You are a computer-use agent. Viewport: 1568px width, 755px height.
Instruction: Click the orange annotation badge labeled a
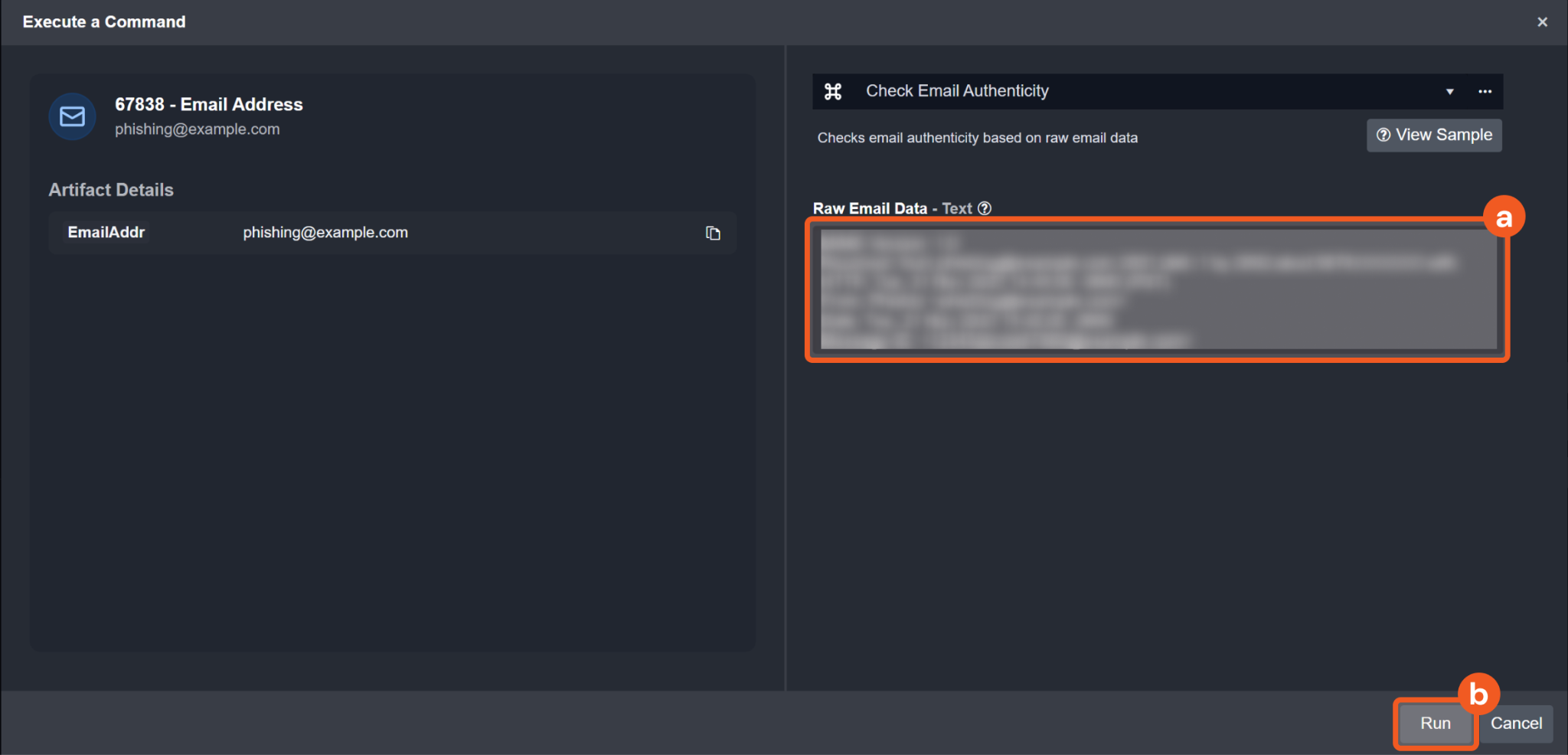click(1504, 217)
